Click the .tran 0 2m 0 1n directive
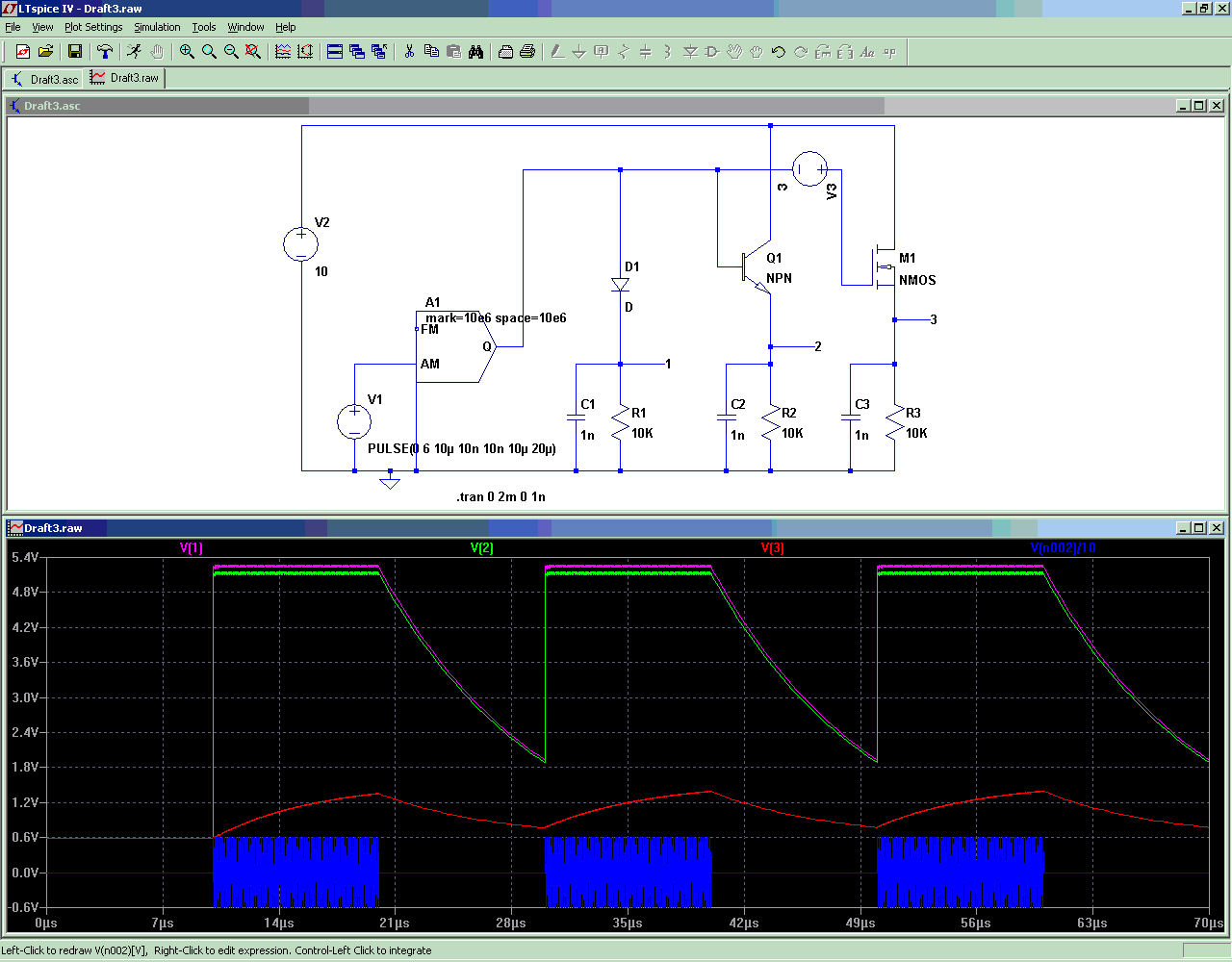 coord(500,496)
